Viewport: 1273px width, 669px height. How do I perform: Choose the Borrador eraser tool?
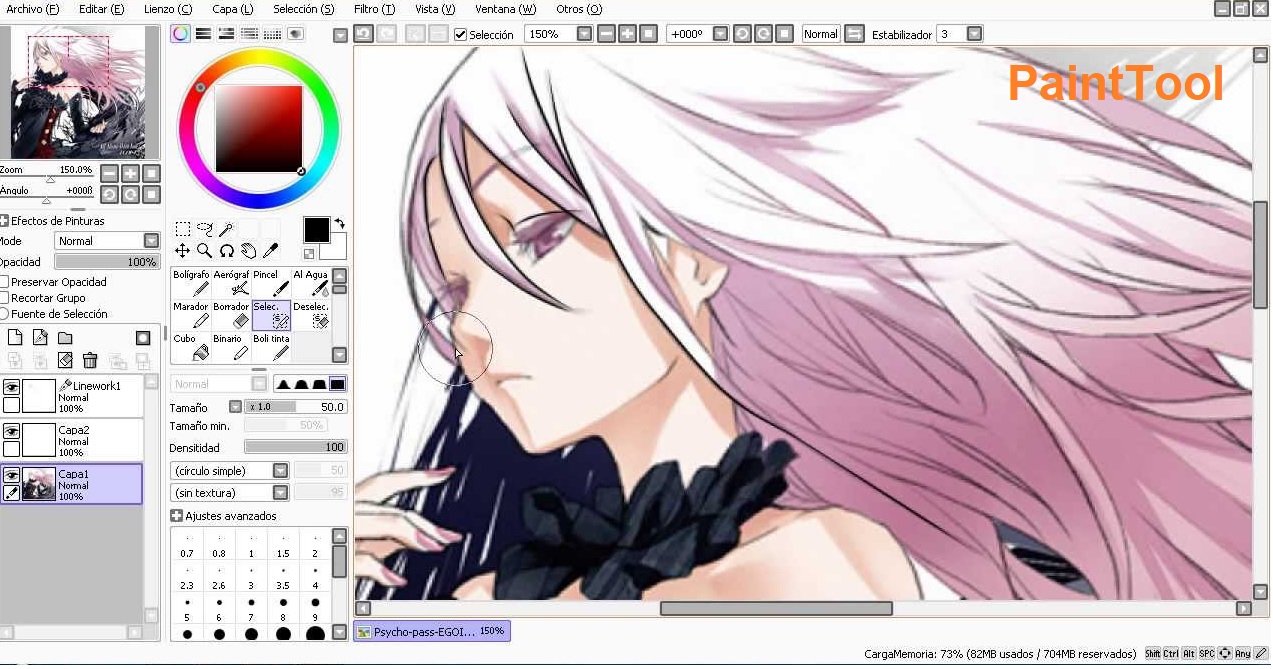tap(231, 315)
